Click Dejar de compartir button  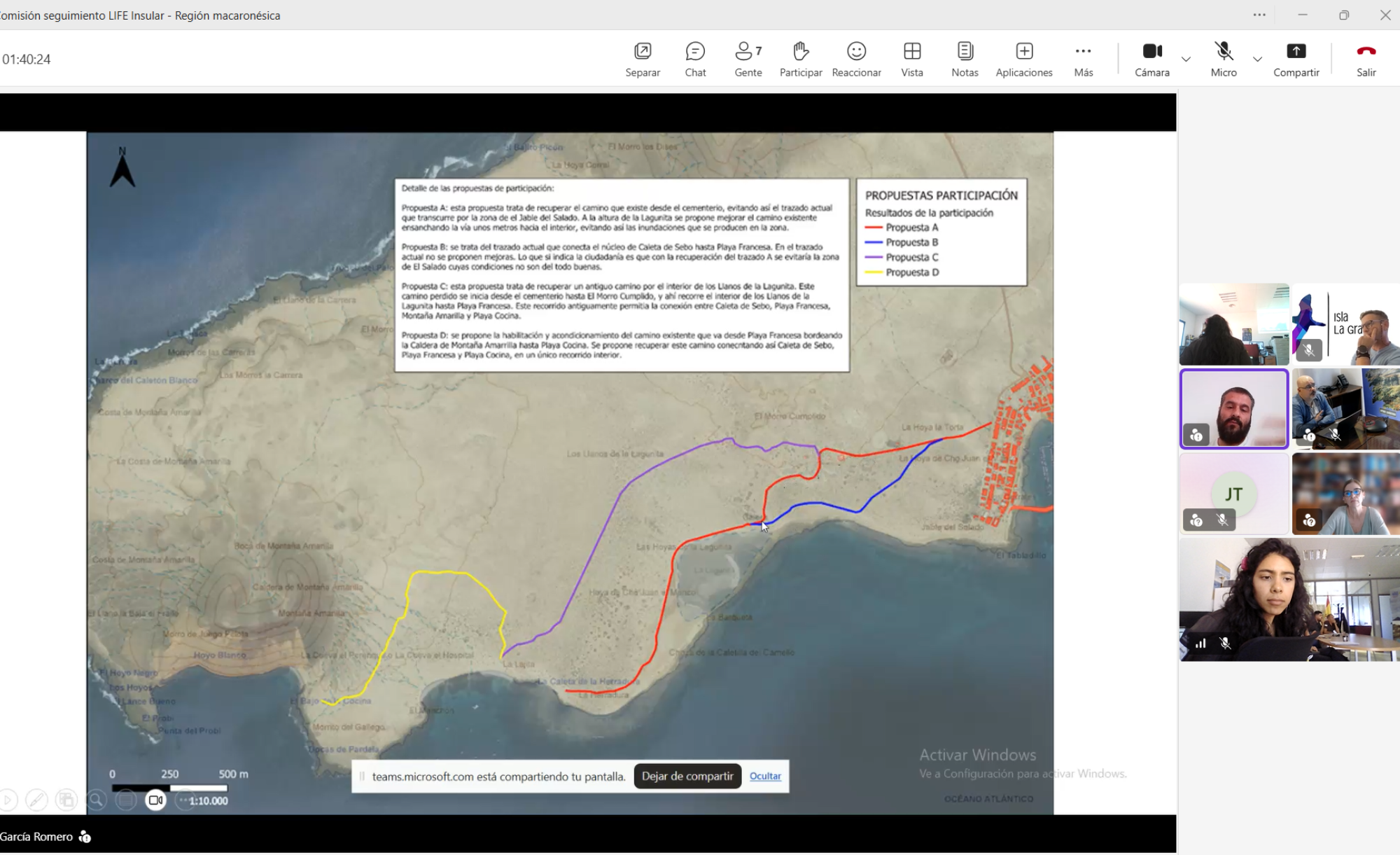687,776
